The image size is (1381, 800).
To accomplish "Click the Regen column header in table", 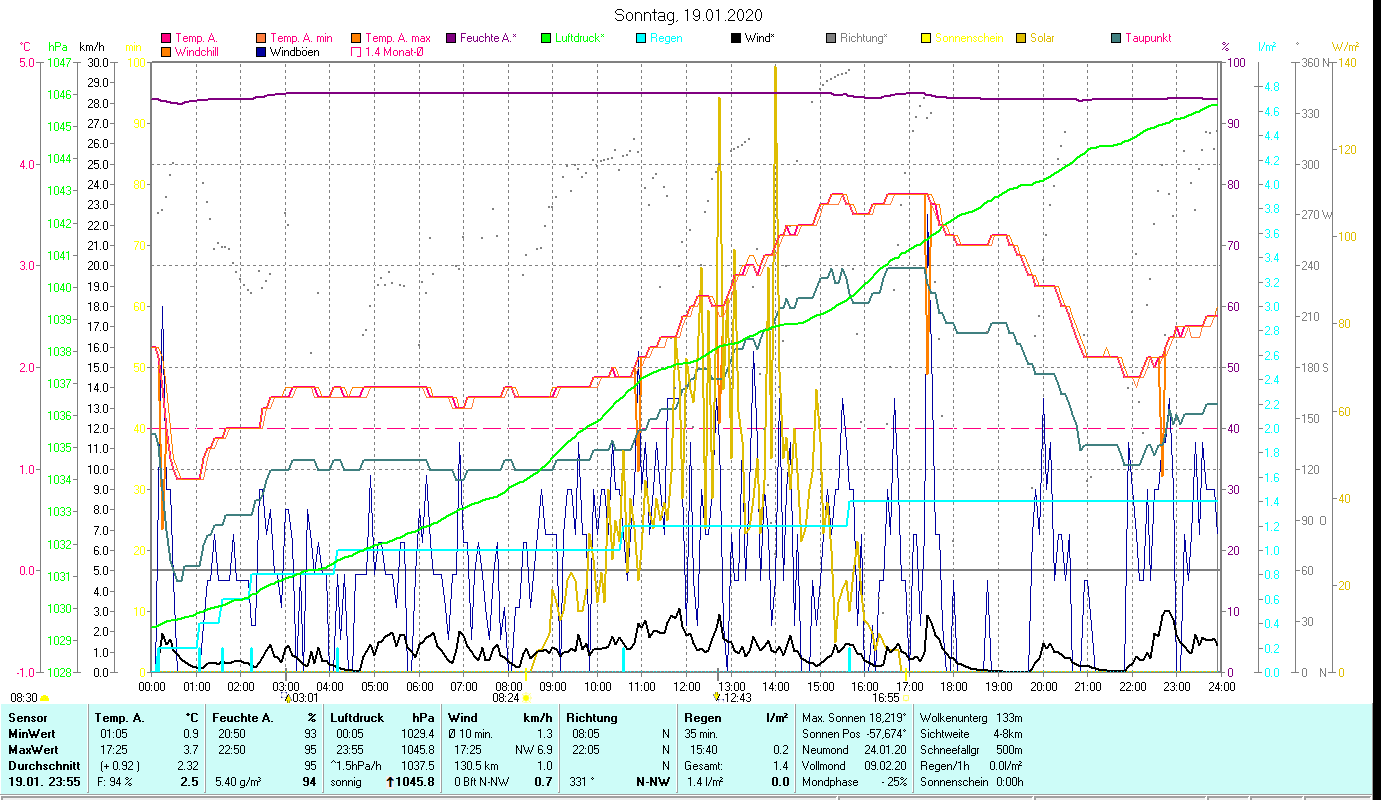I will (702, 718).
